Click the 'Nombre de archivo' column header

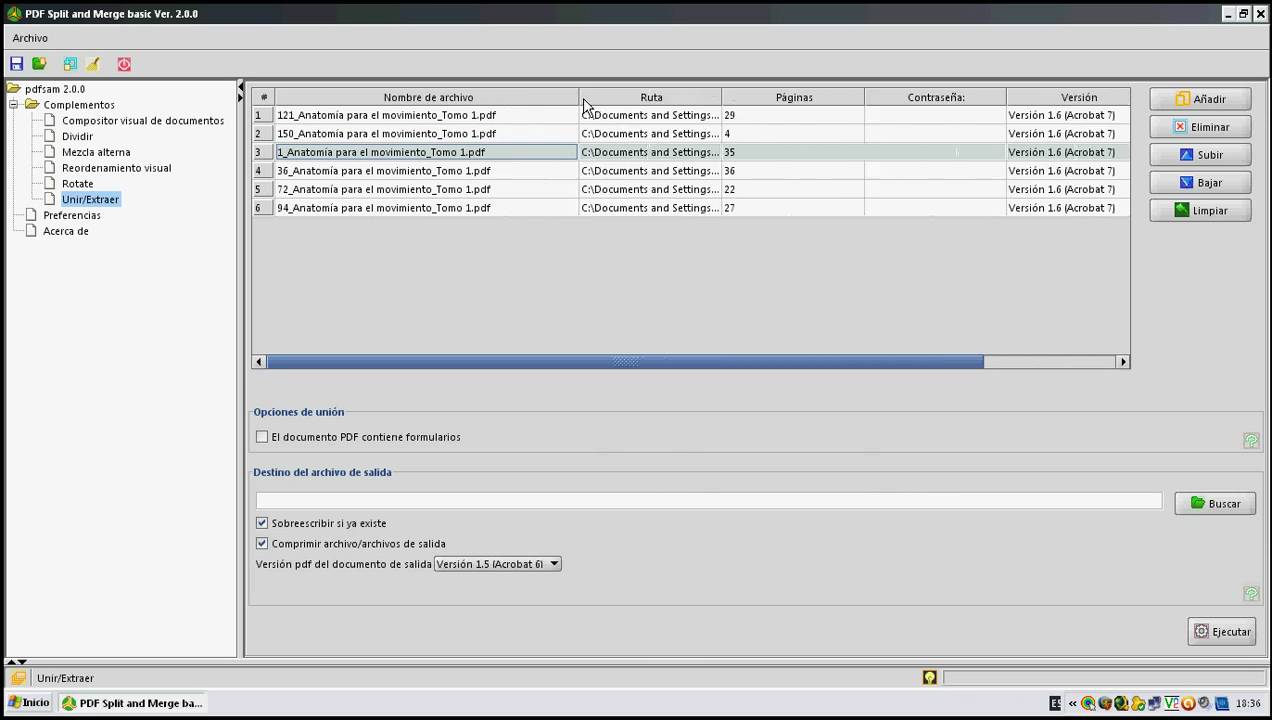pyautogui.click(x=428, y=97)
